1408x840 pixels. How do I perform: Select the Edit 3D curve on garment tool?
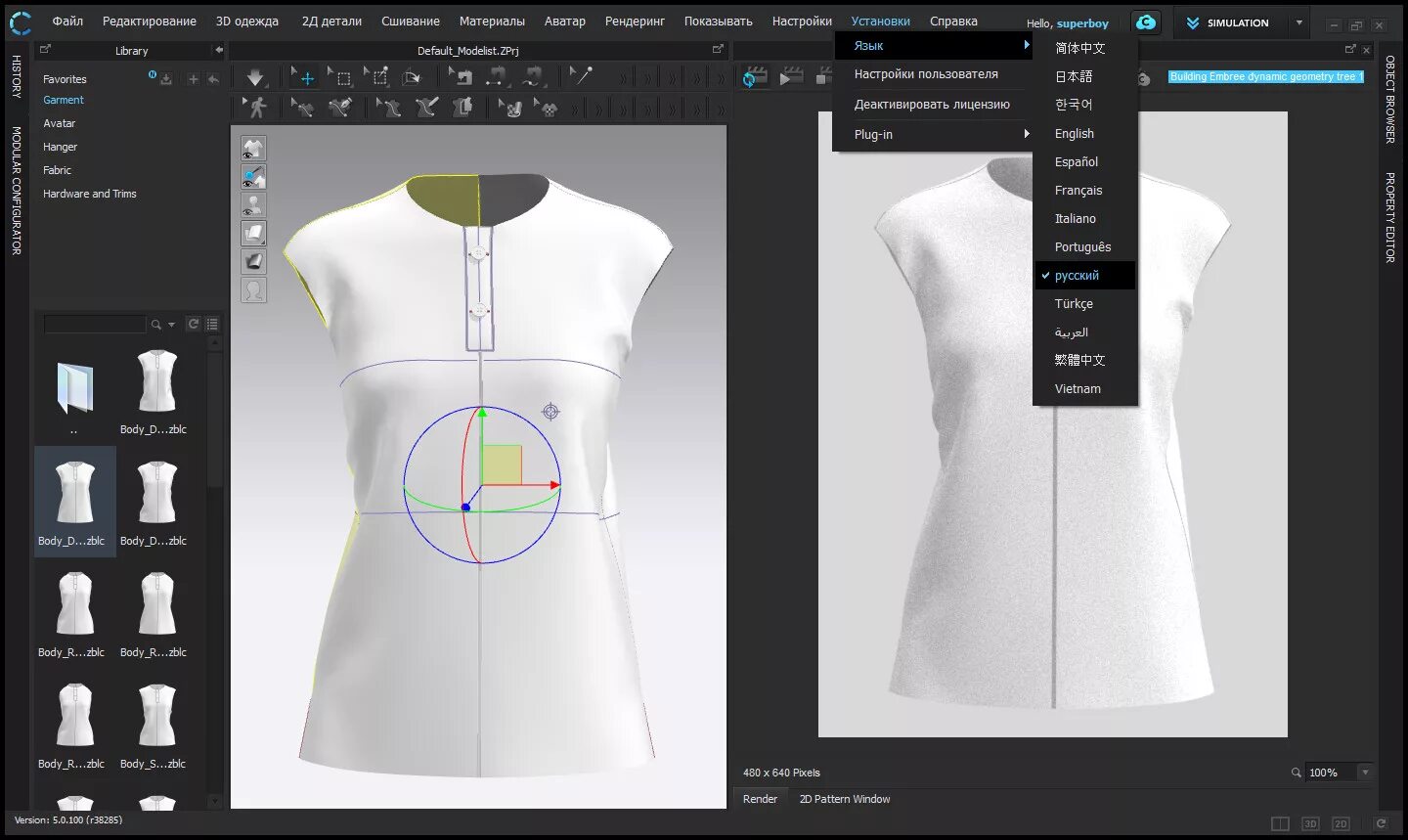(x=389, y=108)
